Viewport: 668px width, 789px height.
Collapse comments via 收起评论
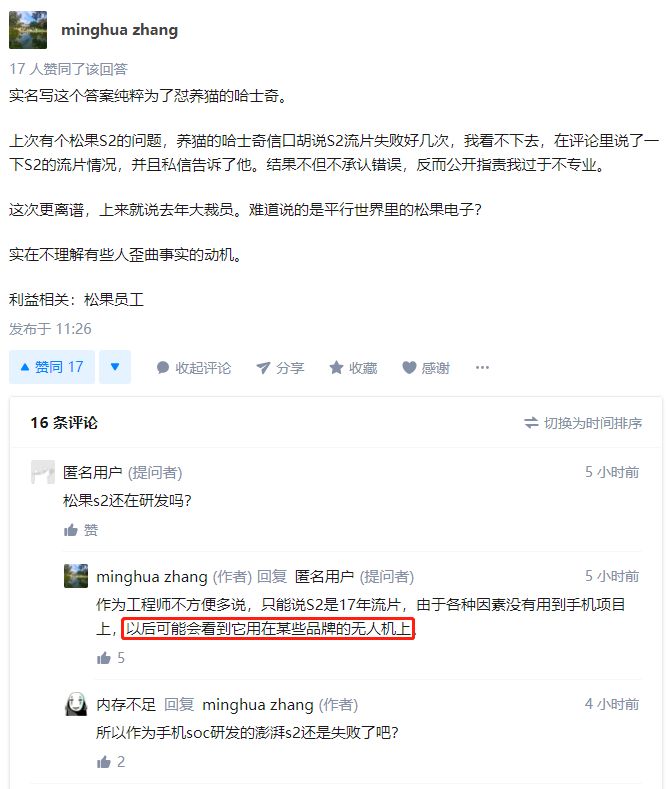[x=194, y=368]
